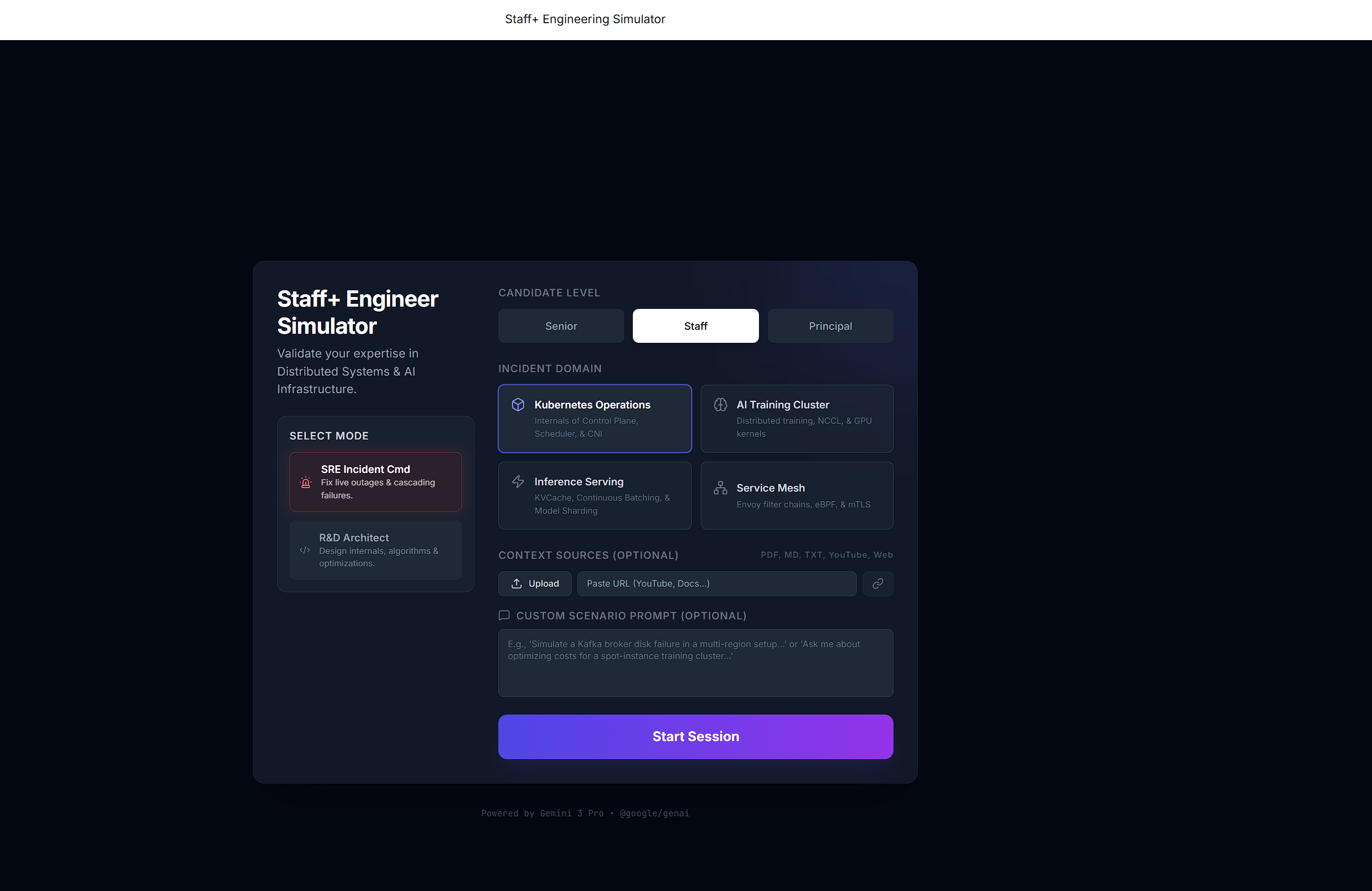This screenshot has width=1372, height=891.
Task: Switch mode to R&D Architect
Action: [376, 550]
